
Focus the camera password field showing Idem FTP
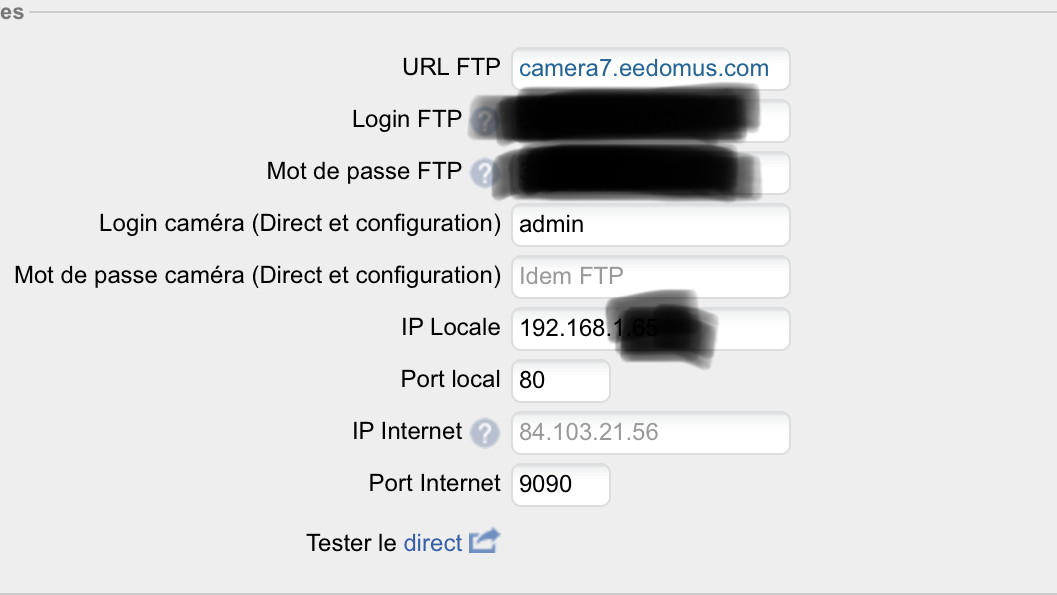click(651, 276)
